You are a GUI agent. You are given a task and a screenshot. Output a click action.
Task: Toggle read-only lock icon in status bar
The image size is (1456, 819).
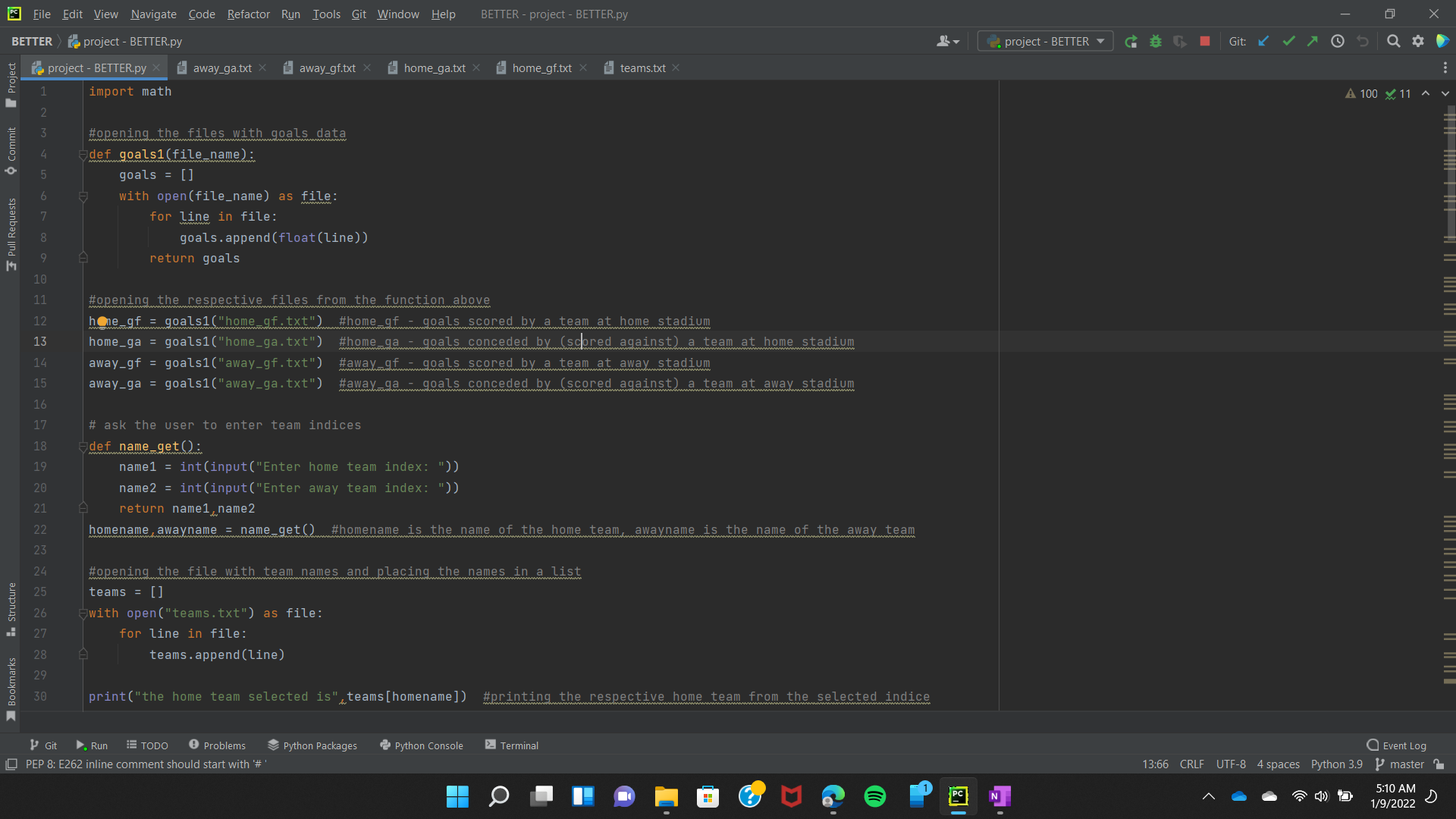coord(1439,764)
